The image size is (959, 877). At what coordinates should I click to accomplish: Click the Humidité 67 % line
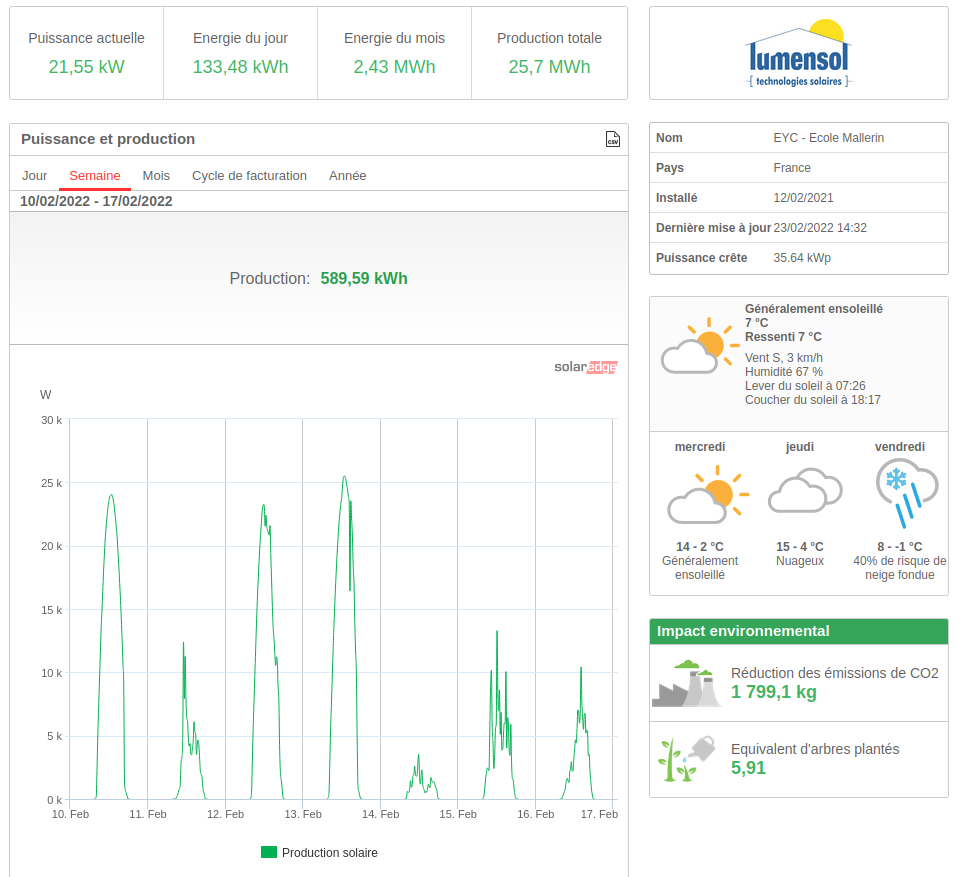[783, 372]
